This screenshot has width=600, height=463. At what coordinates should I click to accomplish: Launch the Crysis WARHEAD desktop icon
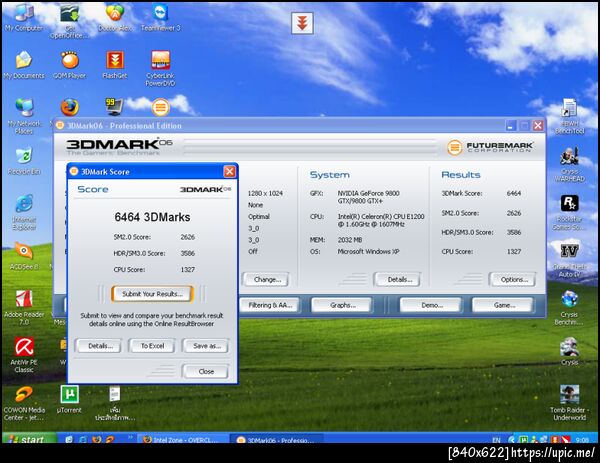coord(569,165)
